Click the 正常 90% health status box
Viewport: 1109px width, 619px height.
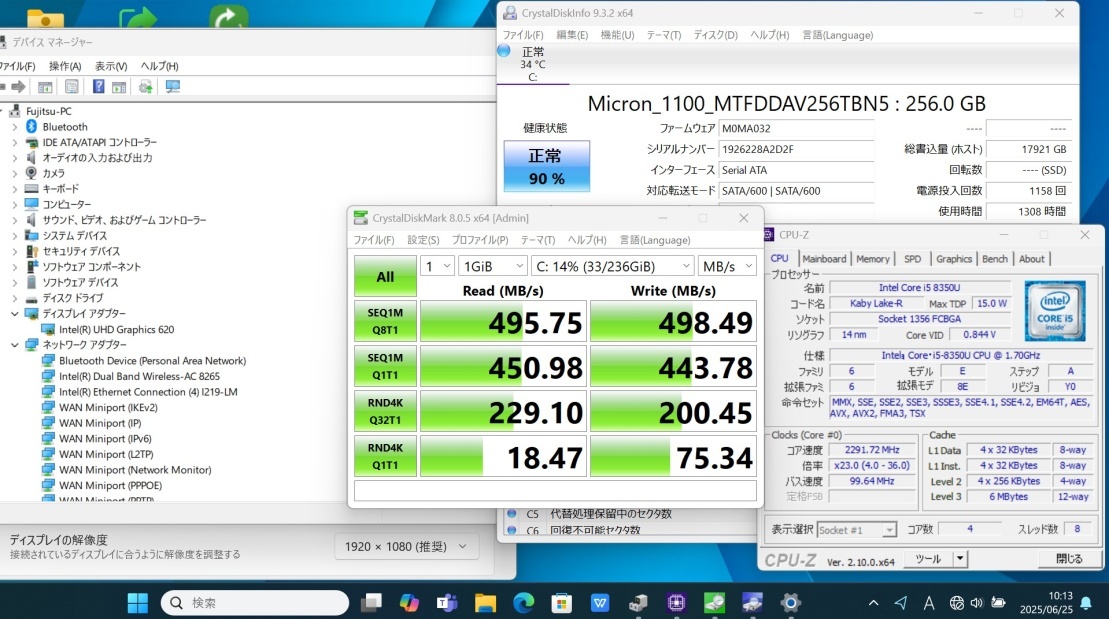(x=546, y=166)
